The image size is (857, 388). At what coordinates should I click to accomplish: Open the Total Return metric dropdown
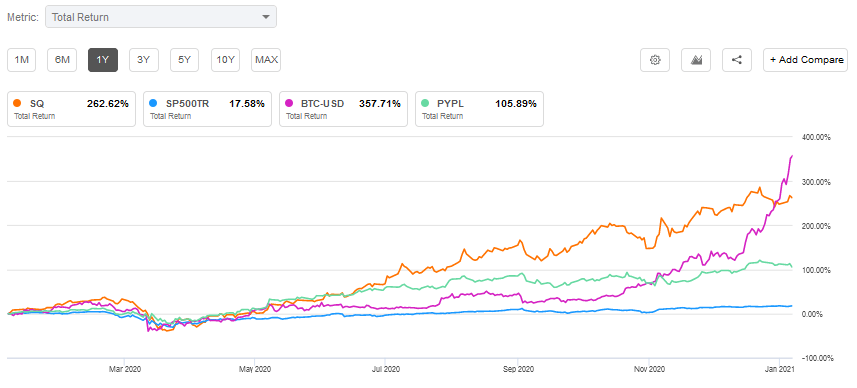pyautogui.click(x=161, y=17)
